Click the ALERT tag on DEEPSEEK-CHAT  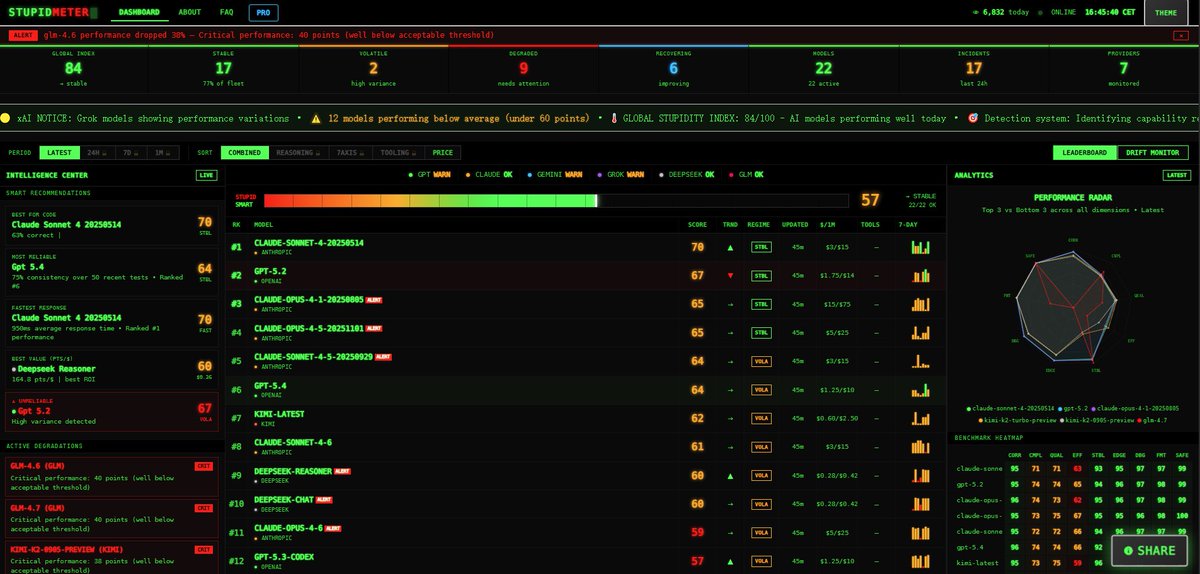point(324,500)
